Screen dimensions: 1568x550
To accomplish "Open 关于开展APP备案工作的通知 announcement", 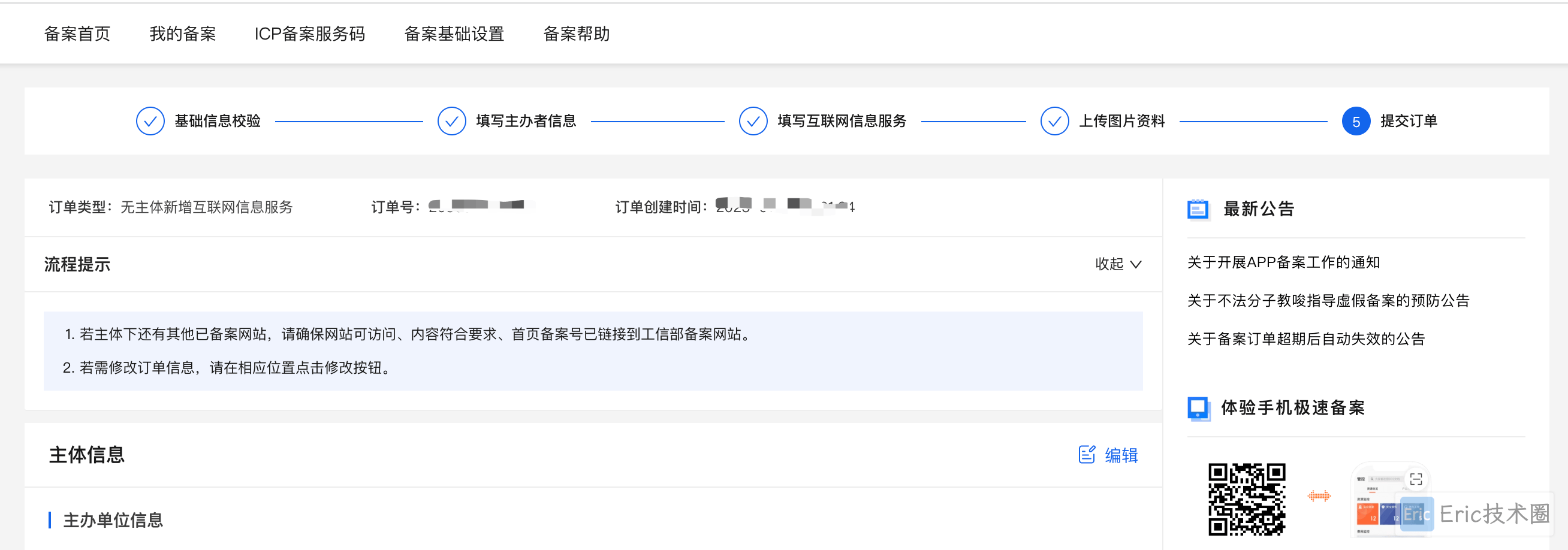I will (x=1283, y=262).
